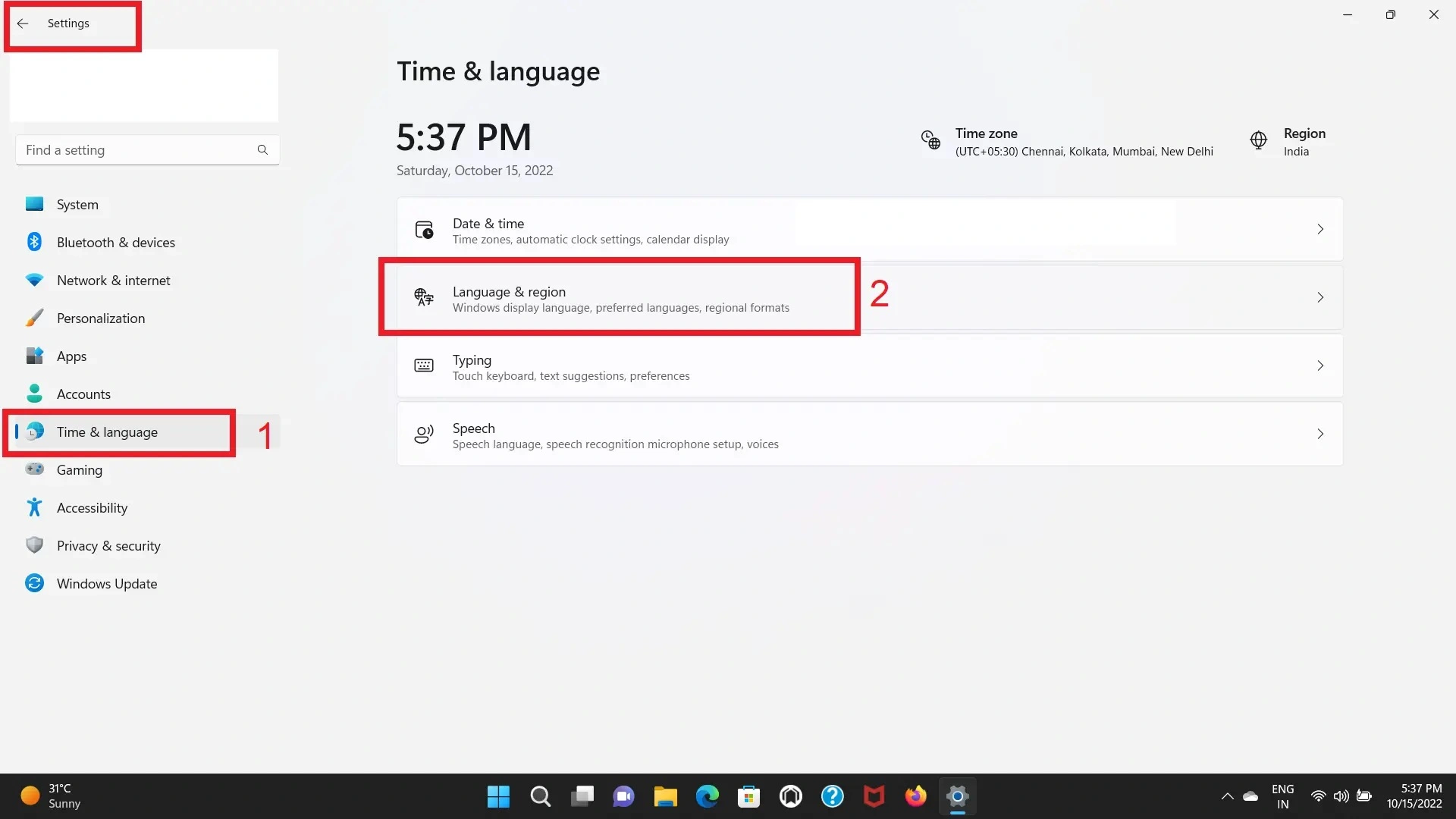The image size is (1456, 819).
Task: Open Apps settings
Action: point(72,356)
